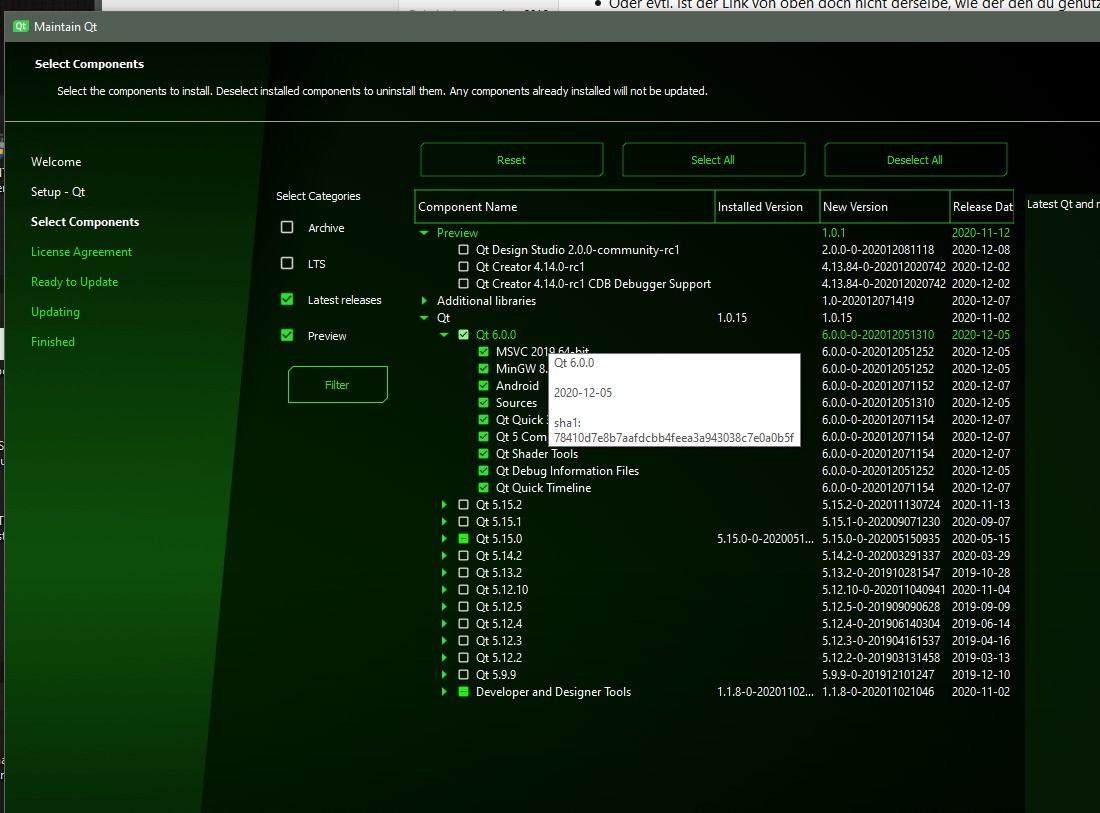
Task: Check the Qt 5.13.2 checkbox
Action: 463,572
